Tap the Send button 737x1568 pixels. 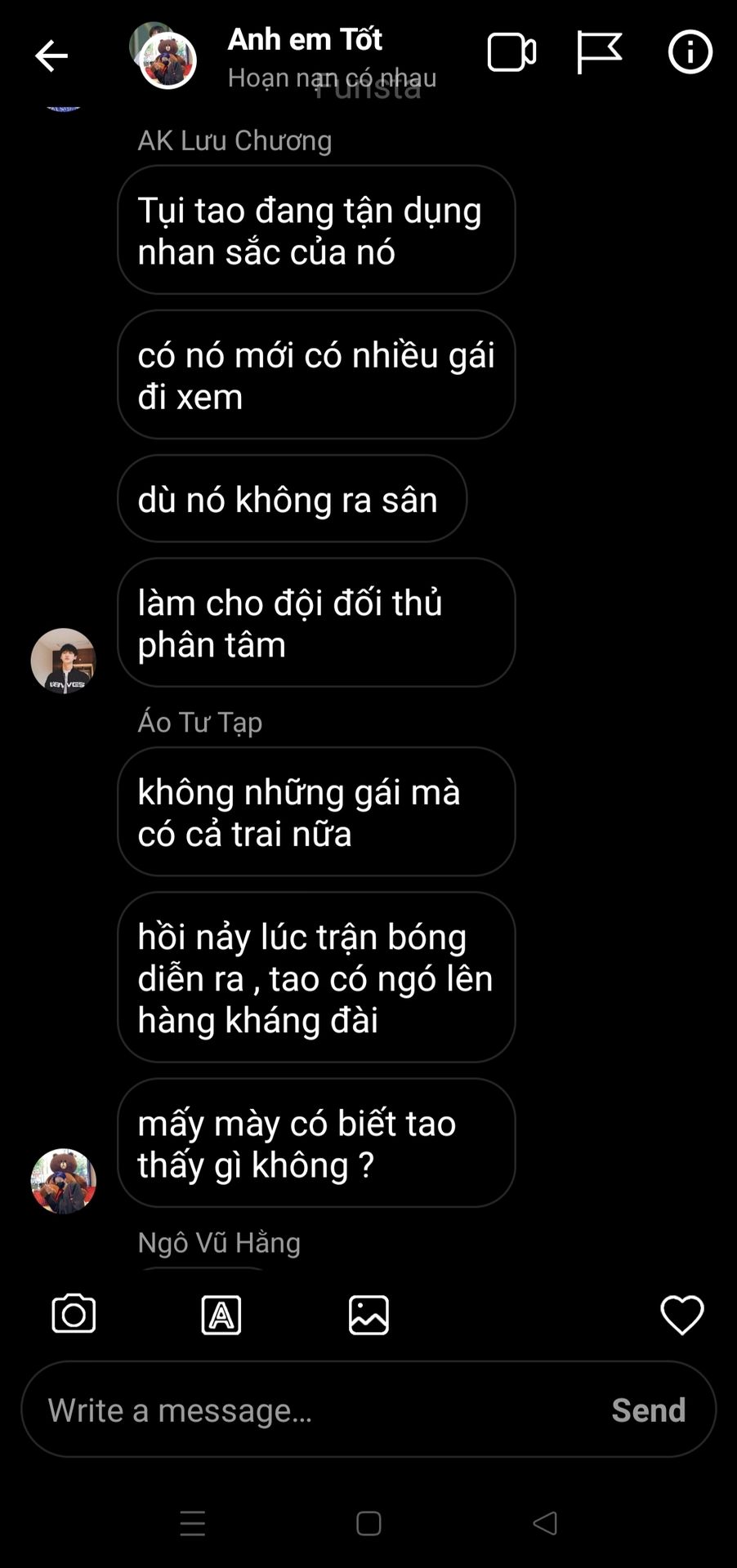(x=649, y=1410)
